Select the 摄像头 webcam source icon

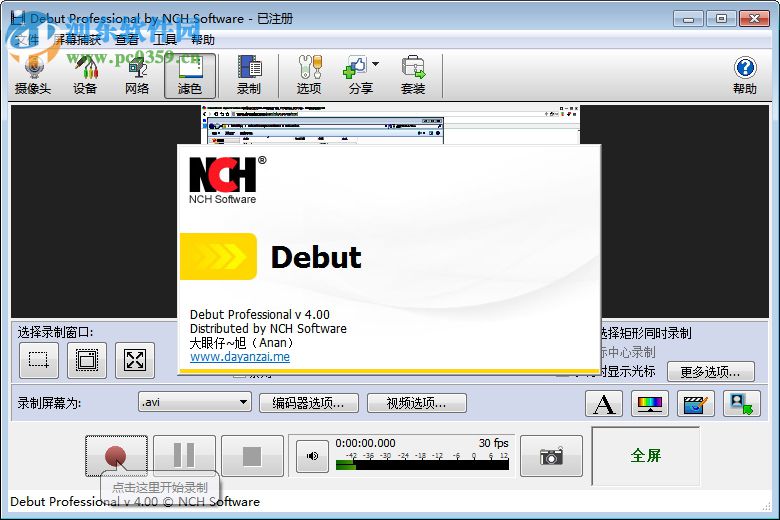33,76
